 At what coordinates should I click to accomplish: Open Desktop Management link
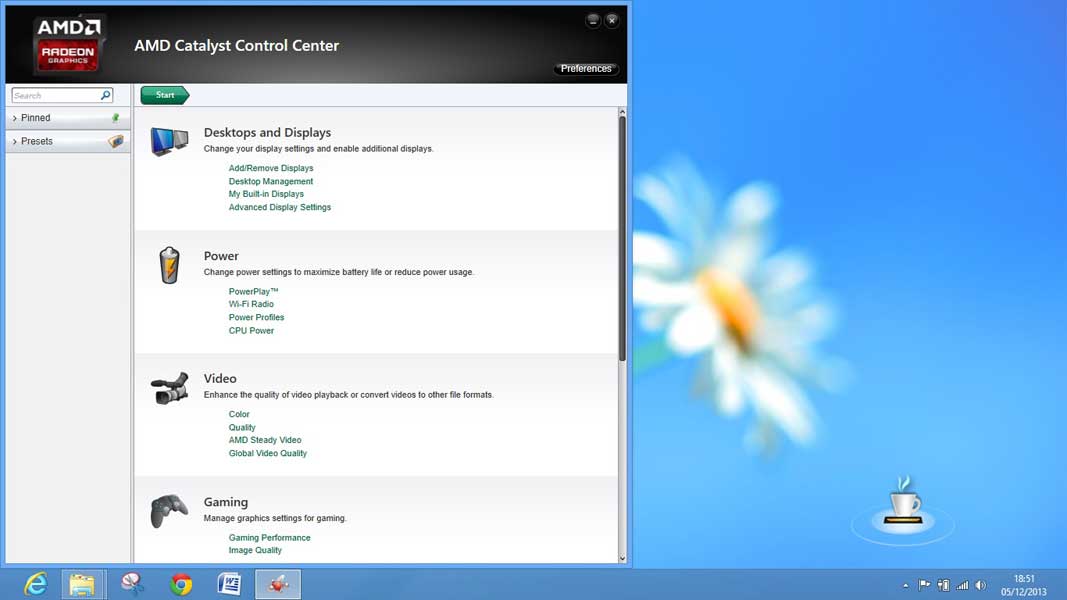tap(271, 182)
